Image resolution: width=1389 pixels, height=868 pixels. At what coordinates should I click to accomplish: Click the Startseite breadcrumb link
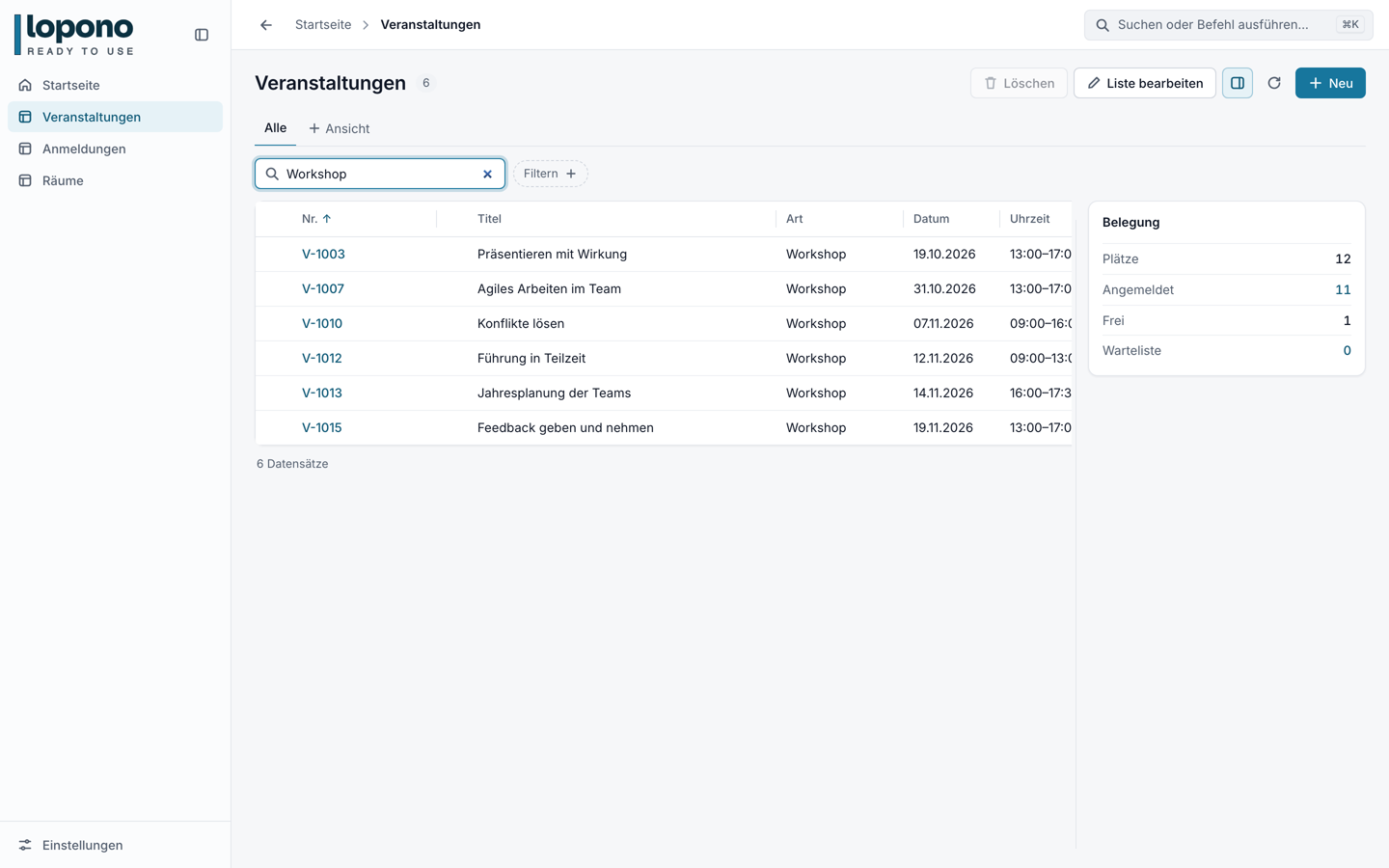coord(323,25)
